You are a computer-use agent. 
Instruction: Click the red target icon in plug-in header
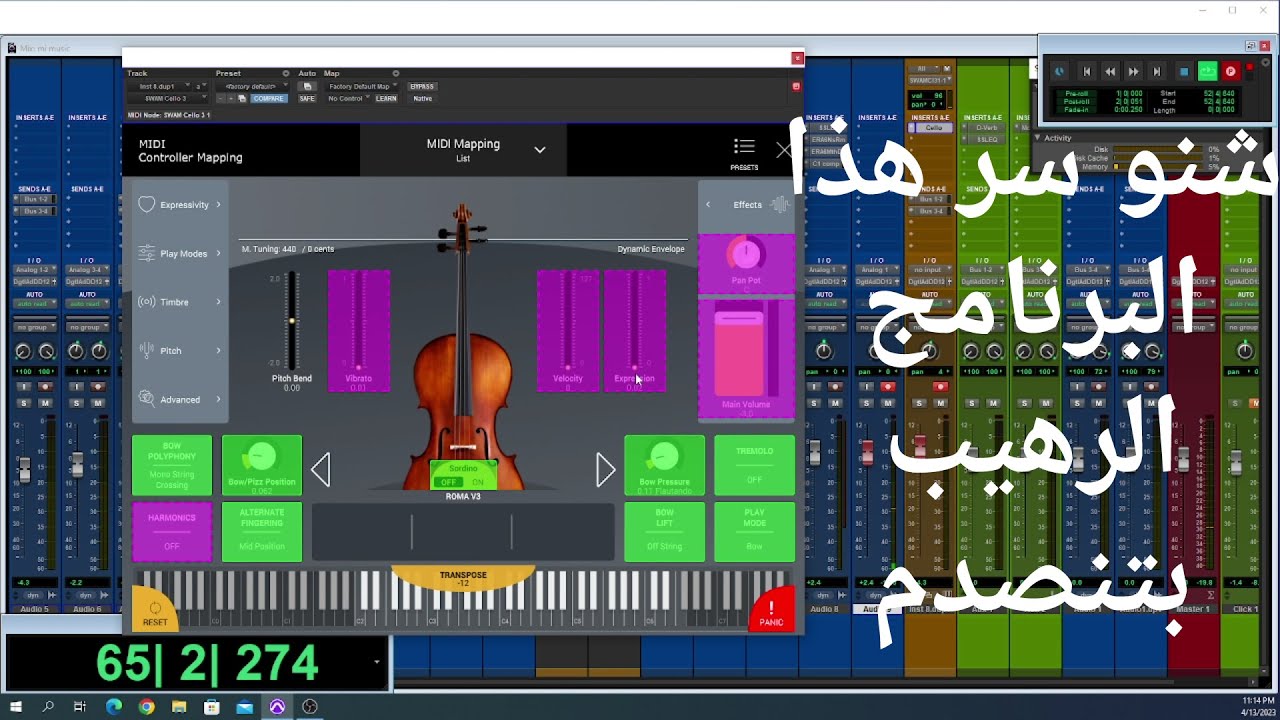point(796,86)
